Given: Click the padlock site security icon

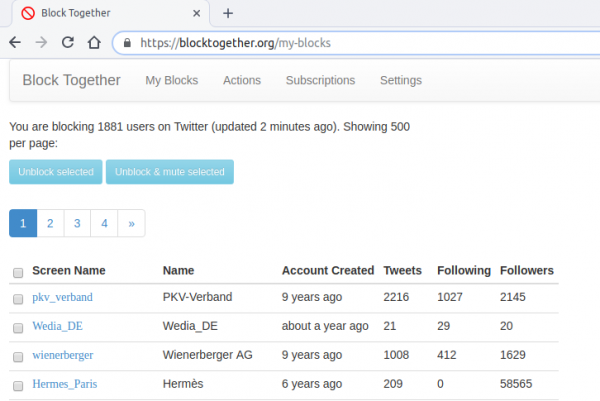Looking at the screenshot, I should [x=126, y=43].
